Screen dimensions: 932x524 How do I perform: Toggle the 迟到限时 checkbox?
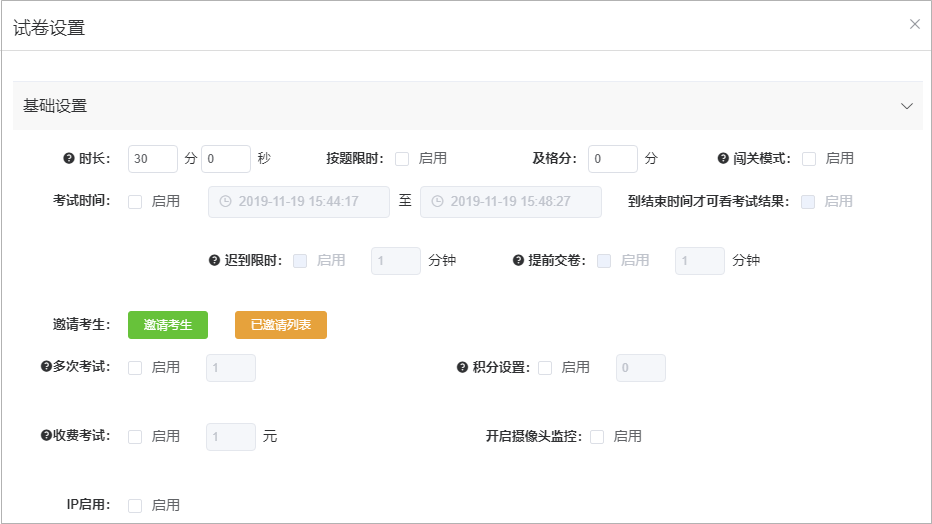tap(300, 260)
